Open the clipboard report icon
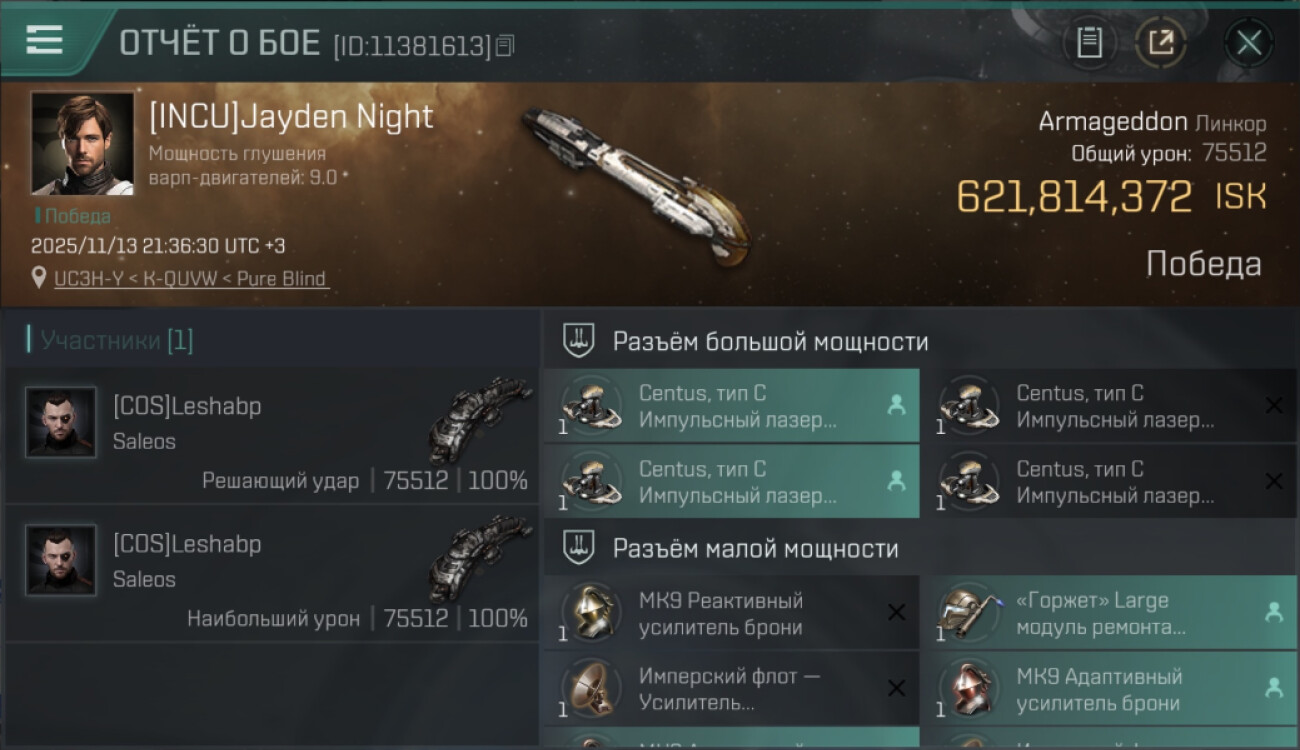 pyautogui.click(x=1089, y=43)
